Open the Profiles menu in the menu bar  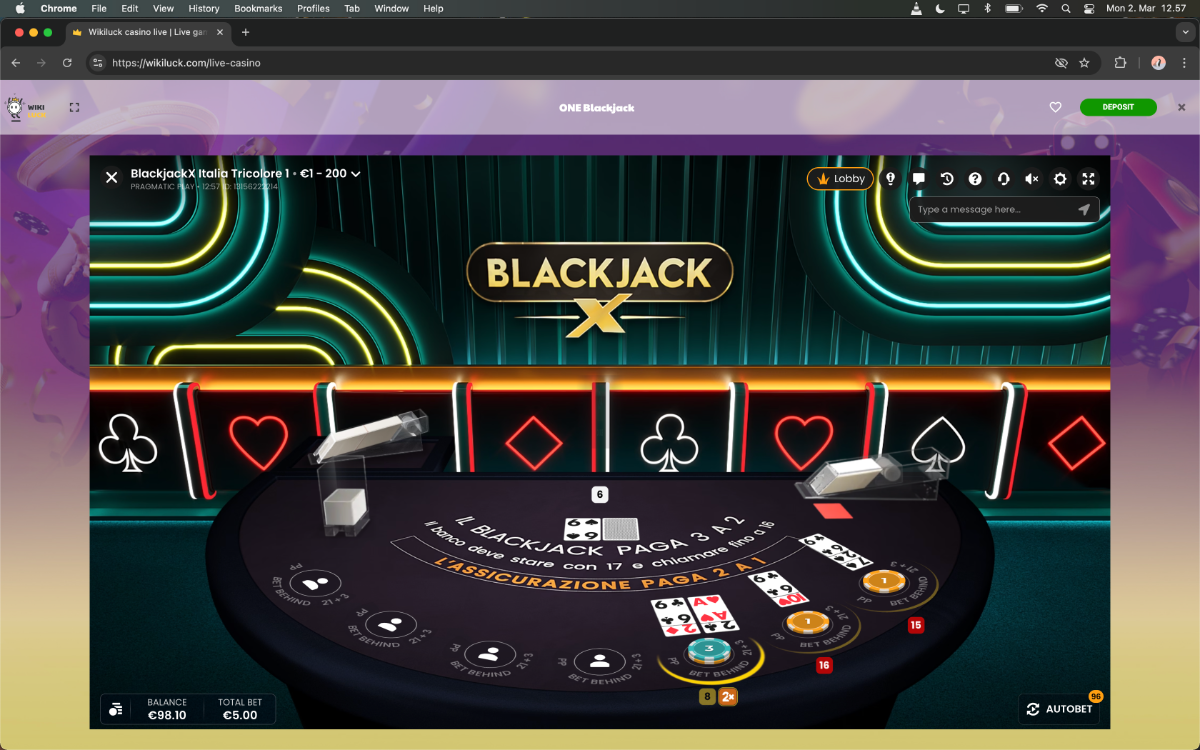point(313,8)
